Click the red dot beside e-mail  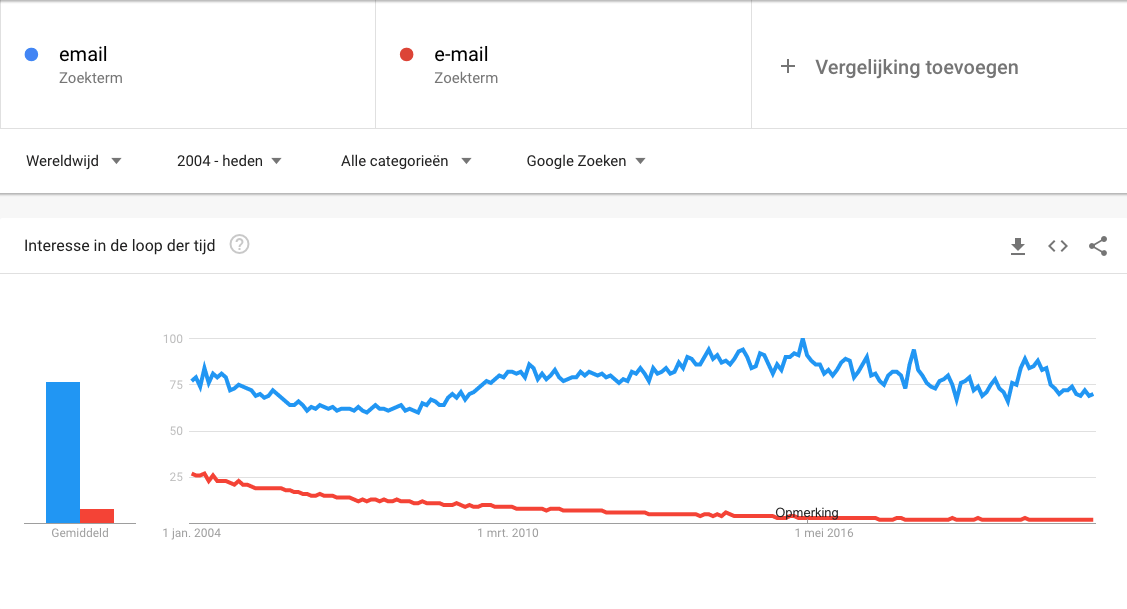pyautogui.click(x=407, y=55)
